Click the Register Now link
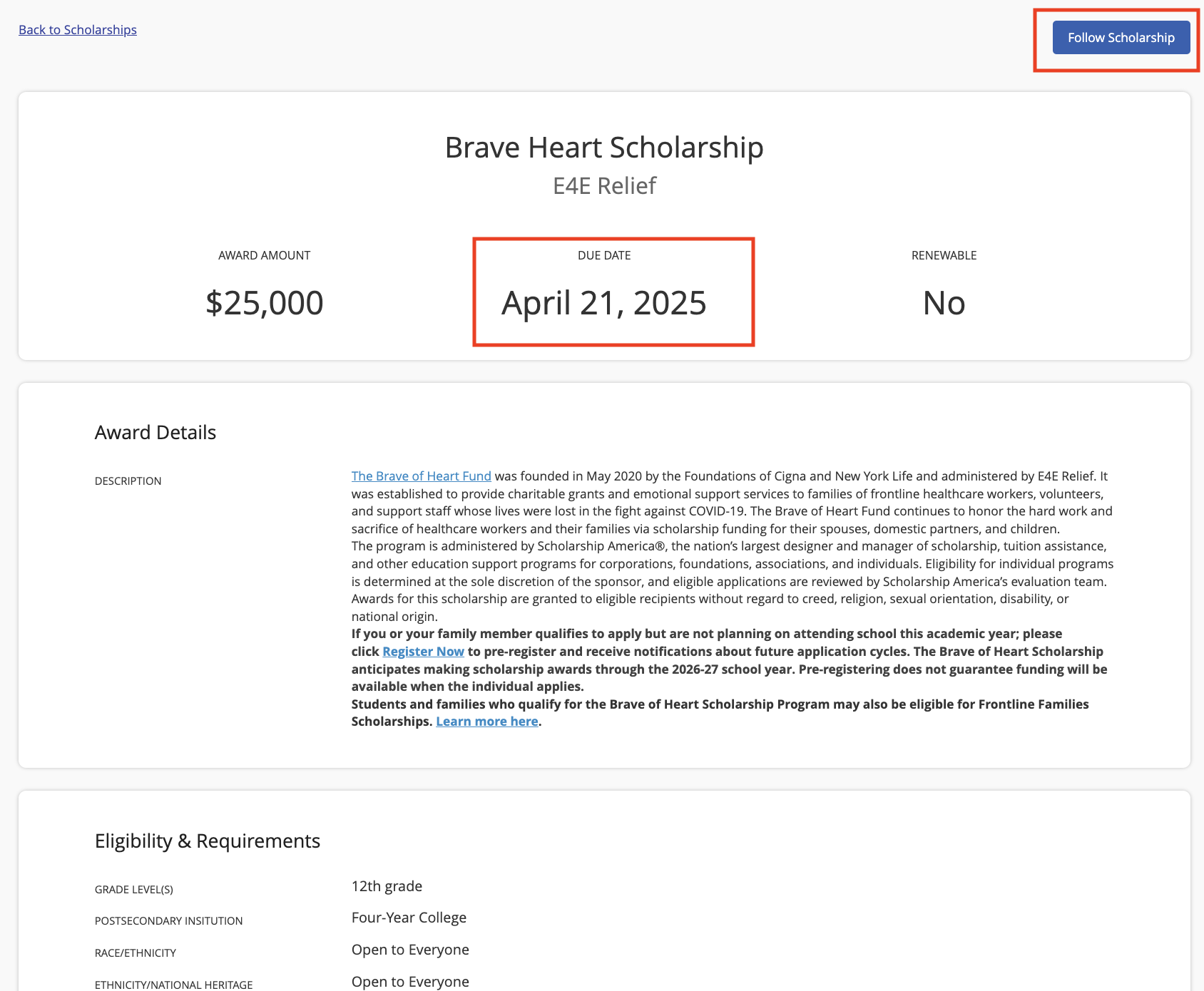Viewport: 1204px width, 991px height. 424,652
